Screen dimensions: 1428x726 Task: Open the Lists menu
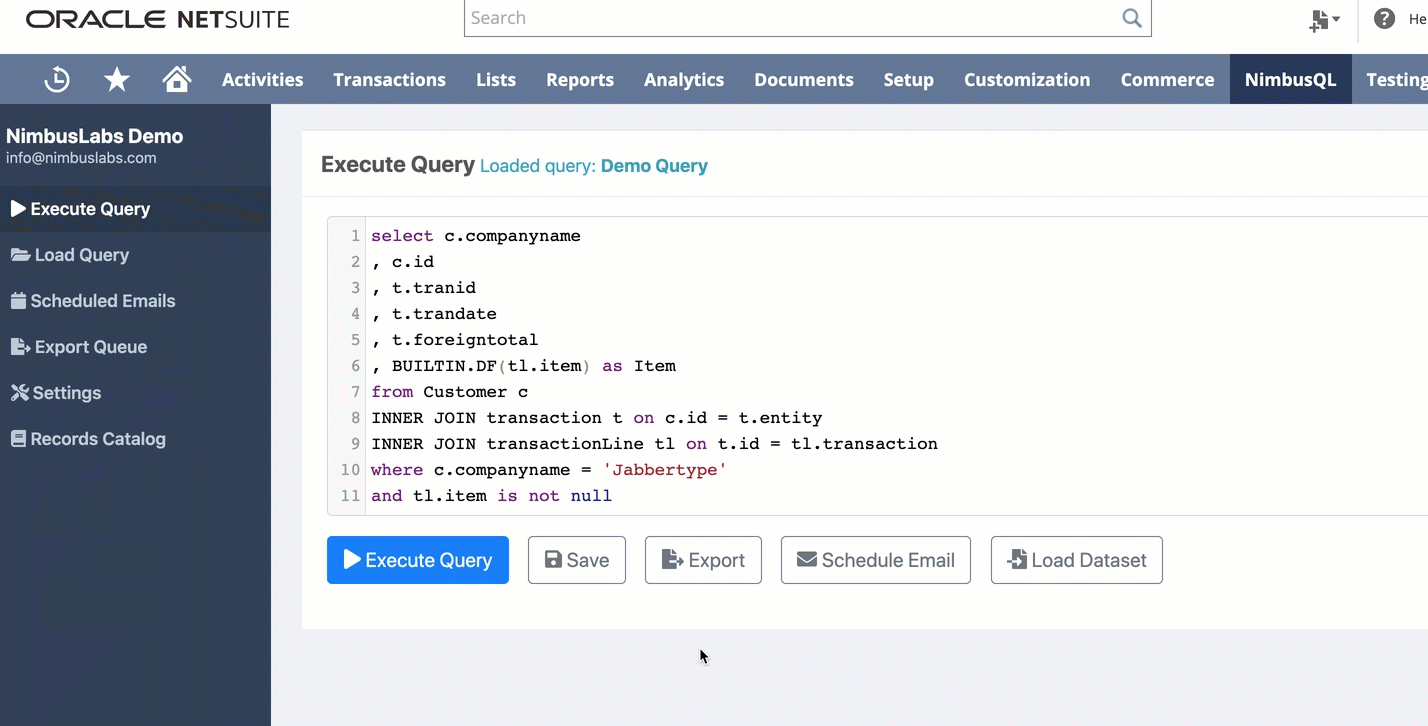coord(496,80)
